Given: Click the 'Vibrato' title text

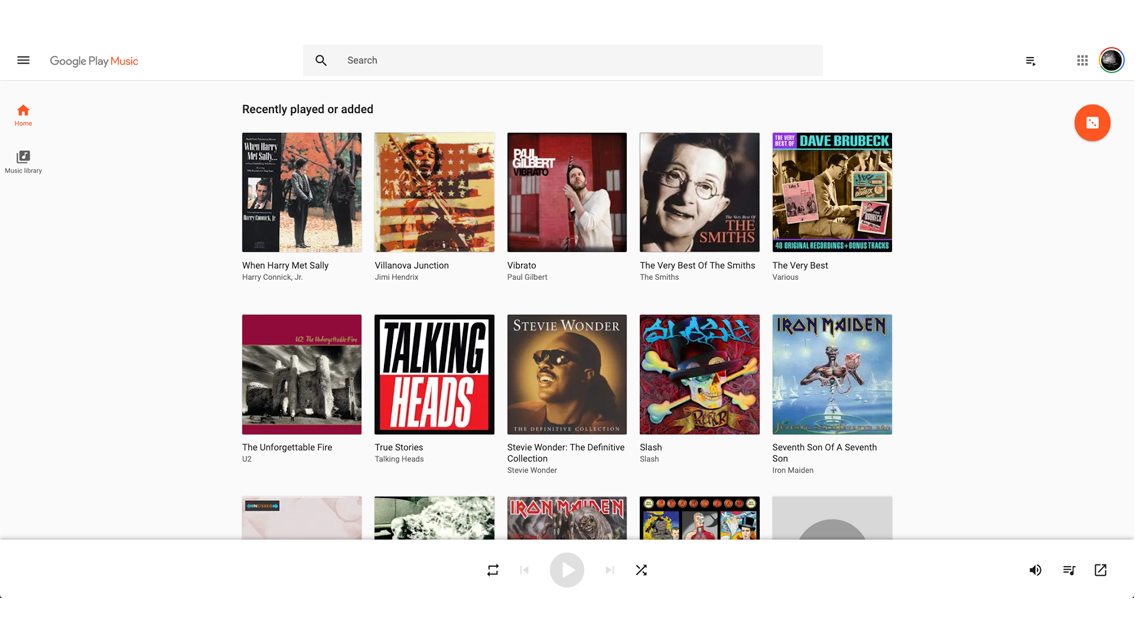Looking at the screenshot, I should tap(522, 266).
